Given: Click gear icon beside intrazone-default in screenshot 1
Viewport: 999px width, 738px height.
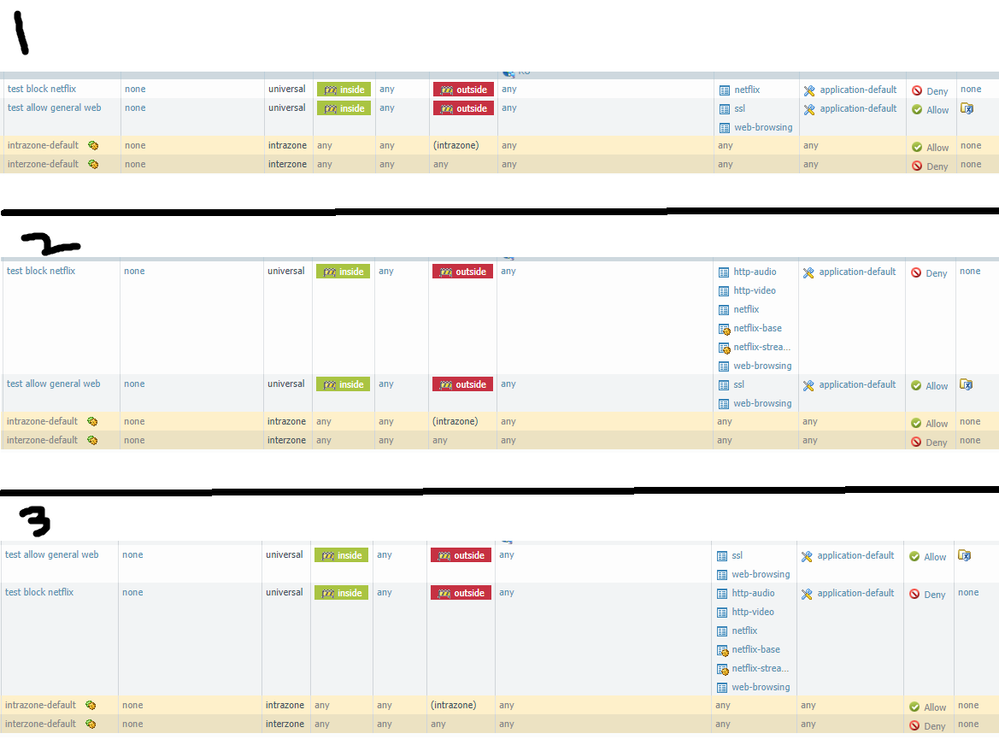Looking at the screenshot, I should pyautogui.click(x=93, y=145).
